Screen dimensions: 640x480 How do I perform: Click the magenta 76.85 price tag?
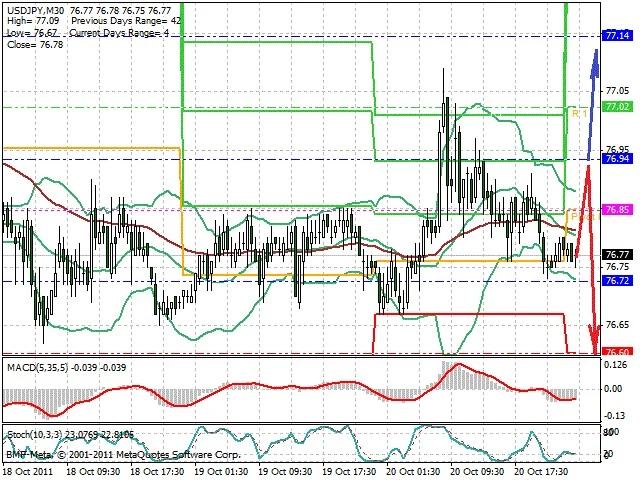[617, 209]
